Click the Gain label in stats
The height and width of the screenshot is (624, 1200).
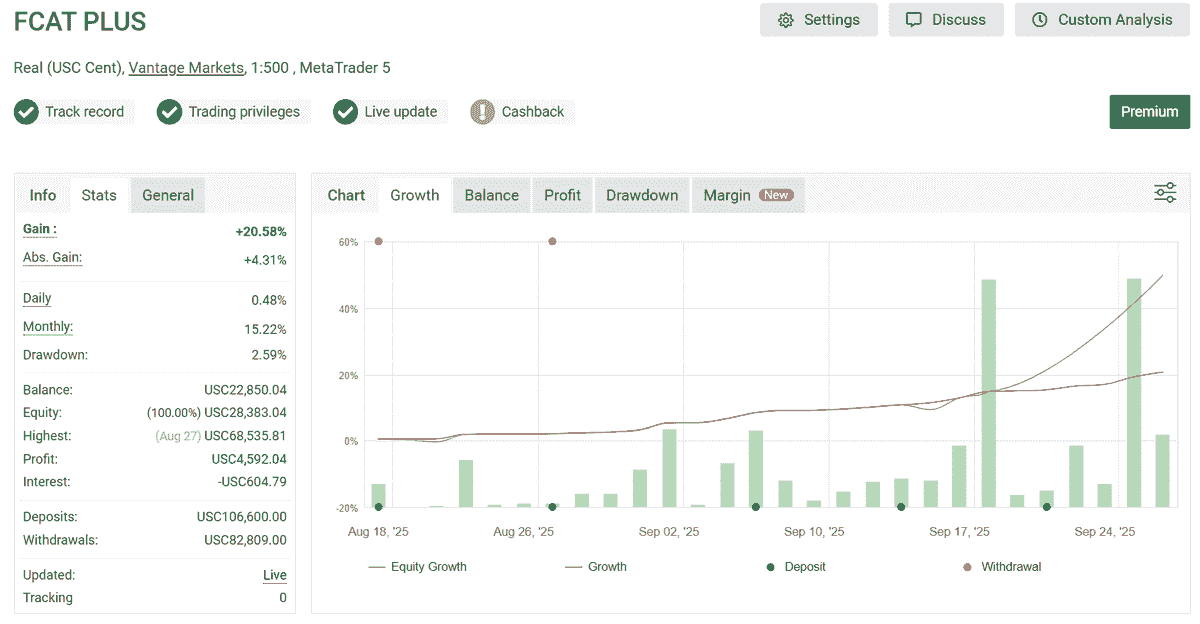tap(40, 230)
